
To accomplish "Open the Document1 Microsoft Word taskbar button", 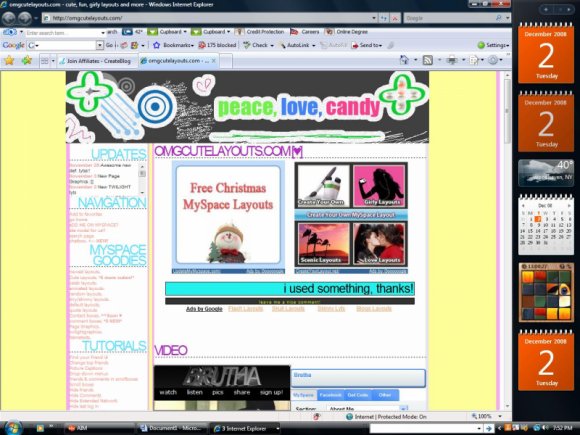I will click(172, 428).
